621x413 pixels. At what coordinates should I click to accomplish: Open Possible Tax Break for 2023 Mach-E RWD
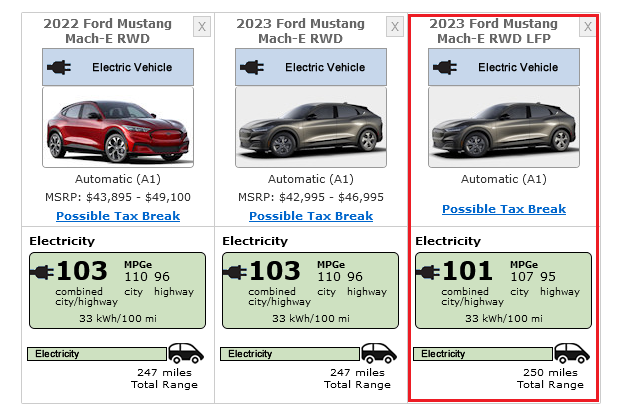(311, 216)
